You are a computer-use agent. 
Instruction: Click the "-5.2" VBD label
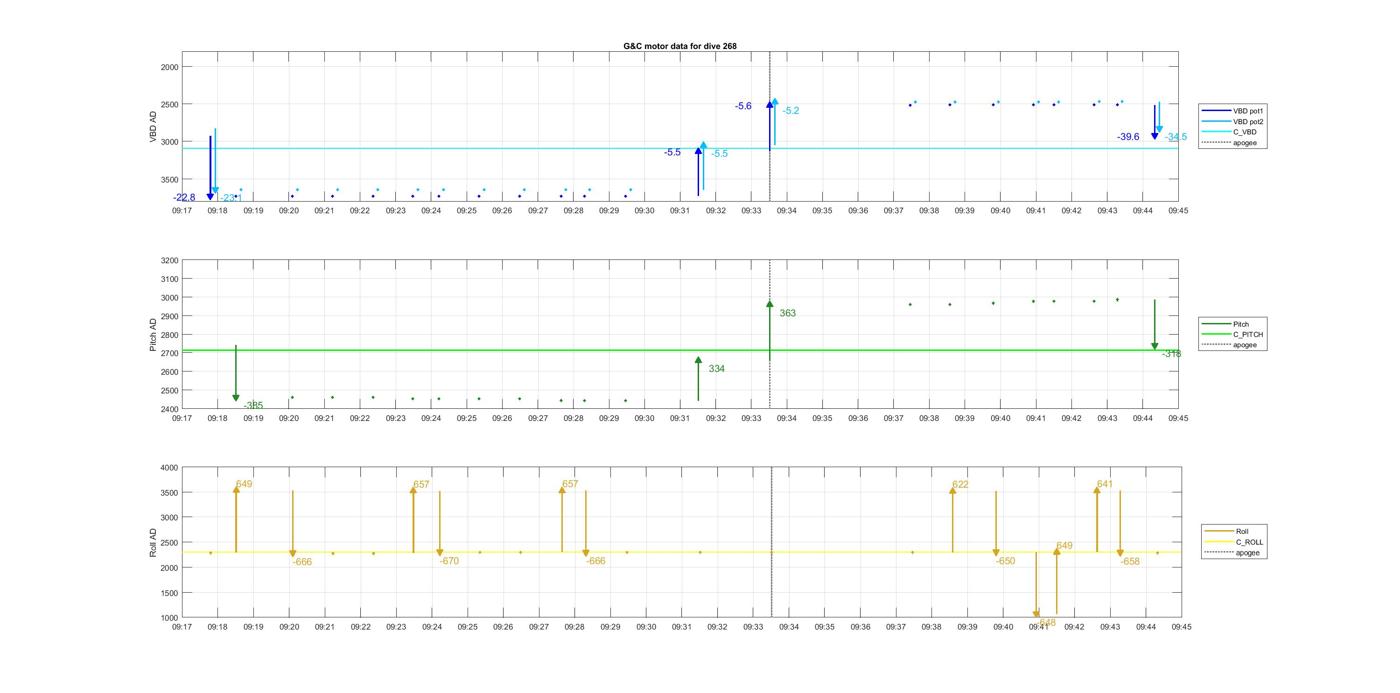pyautogui.click(x=791, y=111)
